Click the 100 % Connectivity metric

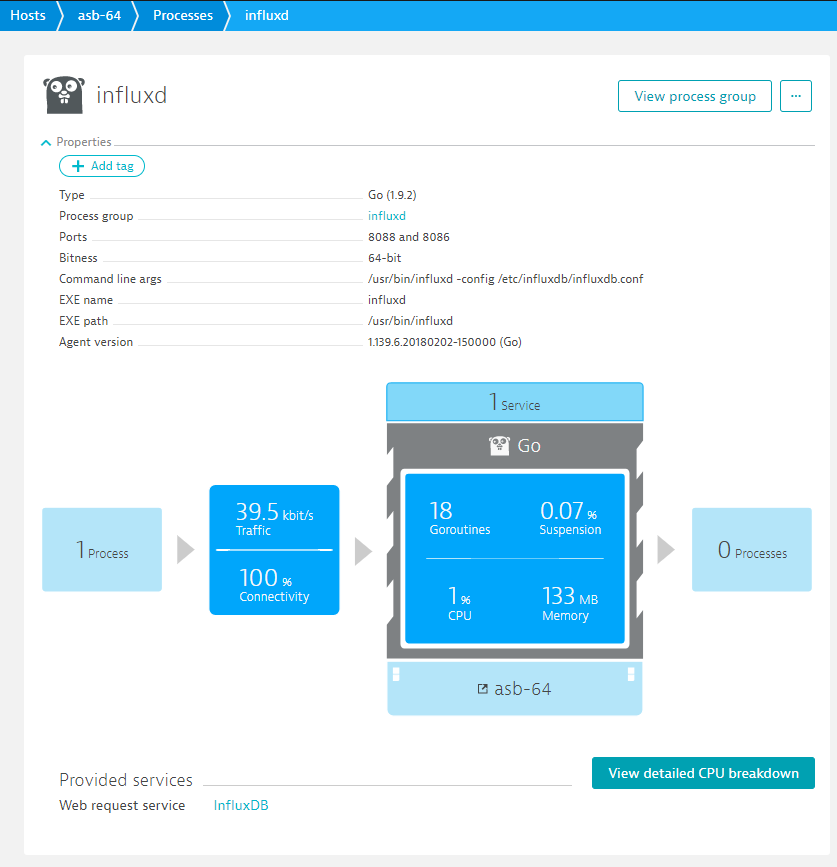(274, 584)
